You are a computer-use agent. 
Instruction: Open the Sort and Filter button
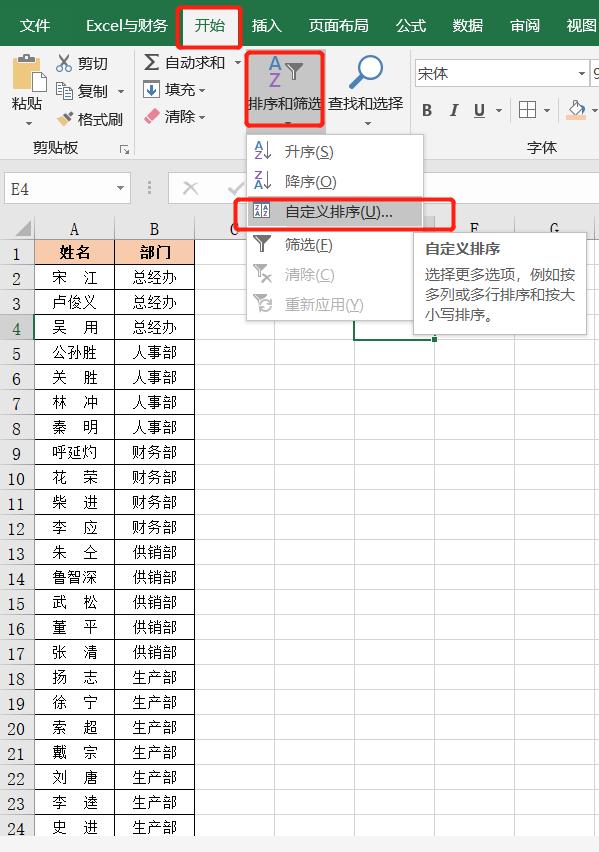(x=285, y=89)
